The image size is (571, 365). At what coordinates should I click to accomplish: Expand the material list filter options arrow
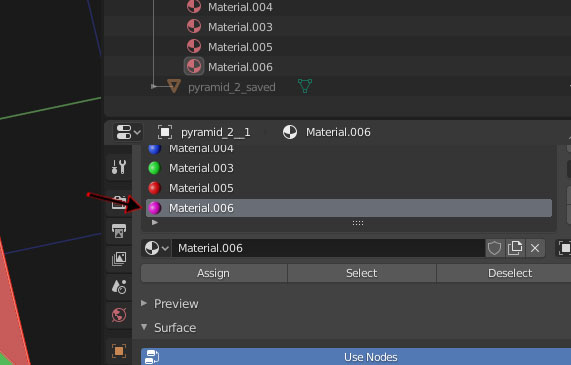point(155,222)
